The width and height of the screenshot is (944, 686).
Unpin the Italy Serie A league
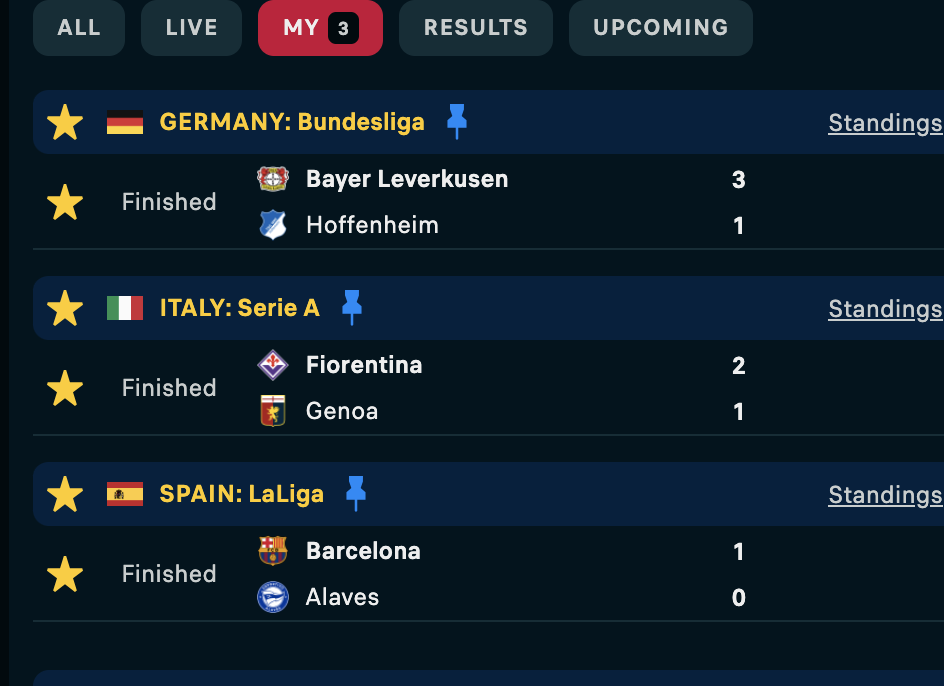tap(352, 307)
